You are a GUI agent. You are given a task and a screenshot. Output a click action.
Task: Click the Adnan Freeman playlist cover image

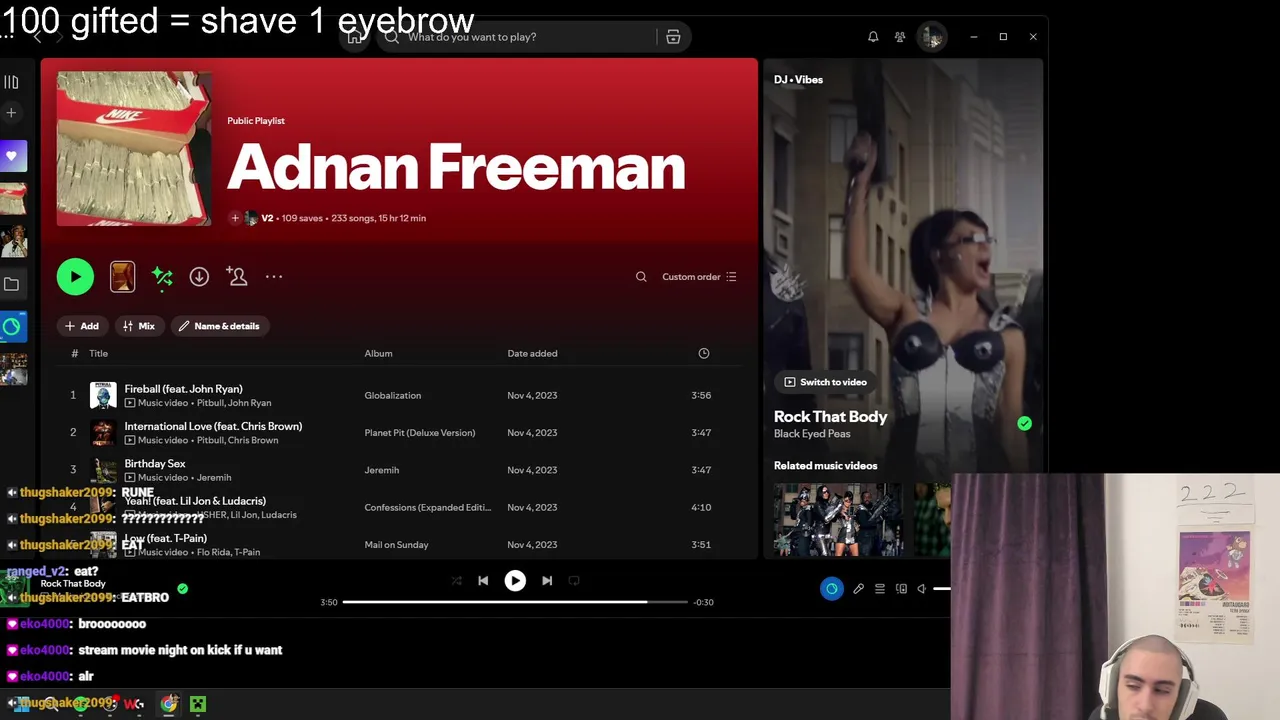(134, 149)
